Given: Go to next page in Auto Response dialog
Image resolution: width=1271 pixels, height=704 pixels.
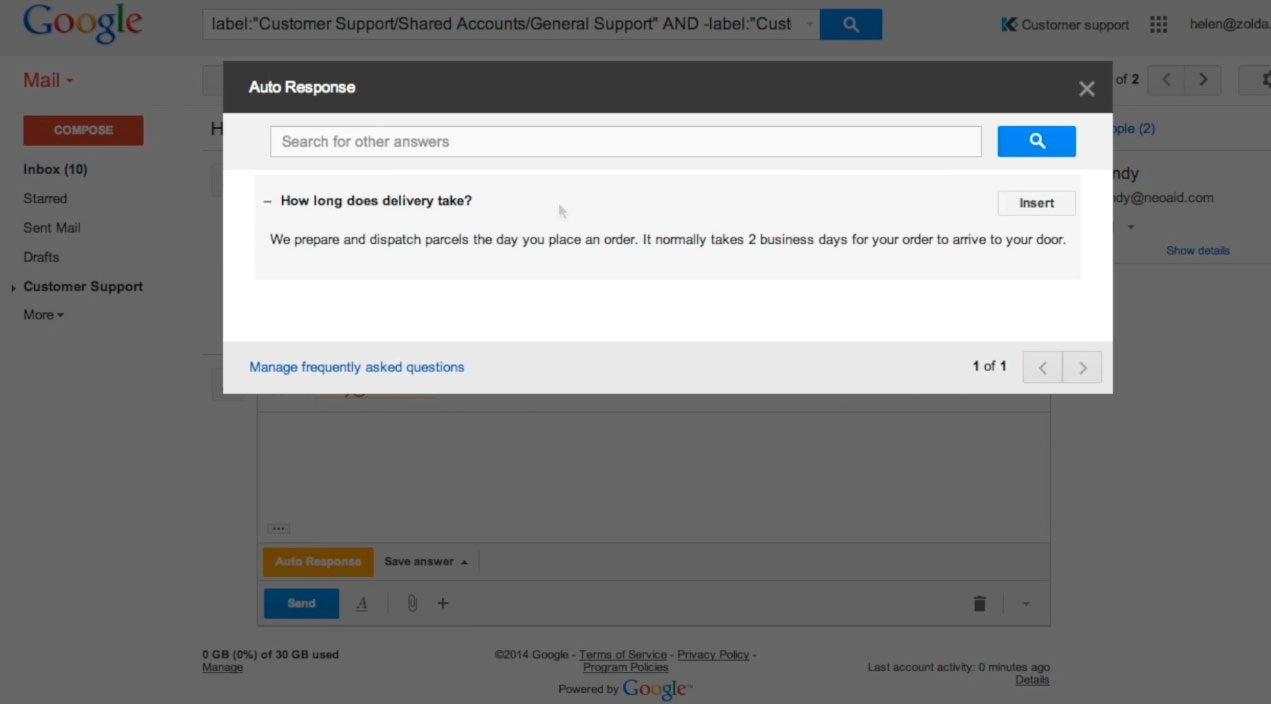Looking at the screenshot, I should coord(1082,367).
